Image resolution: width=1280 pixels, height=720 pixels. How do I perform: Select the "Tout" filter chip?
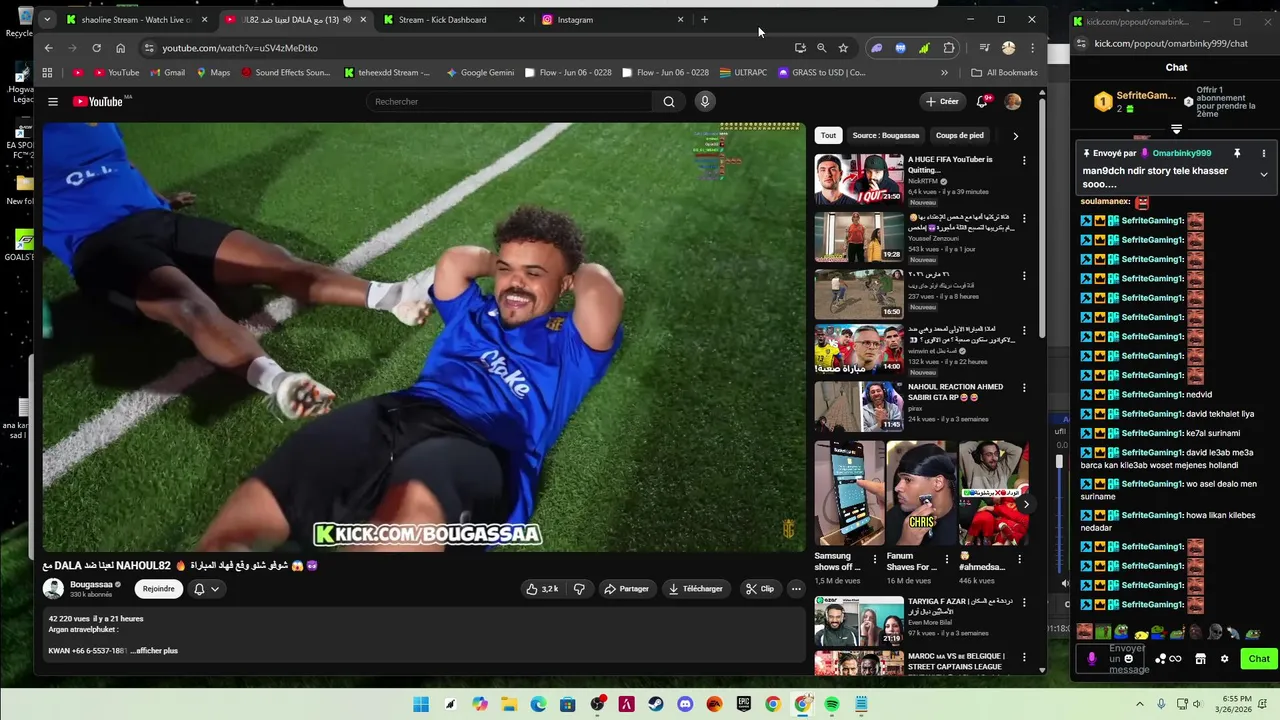pyautogui.click(x=828, y=135)
